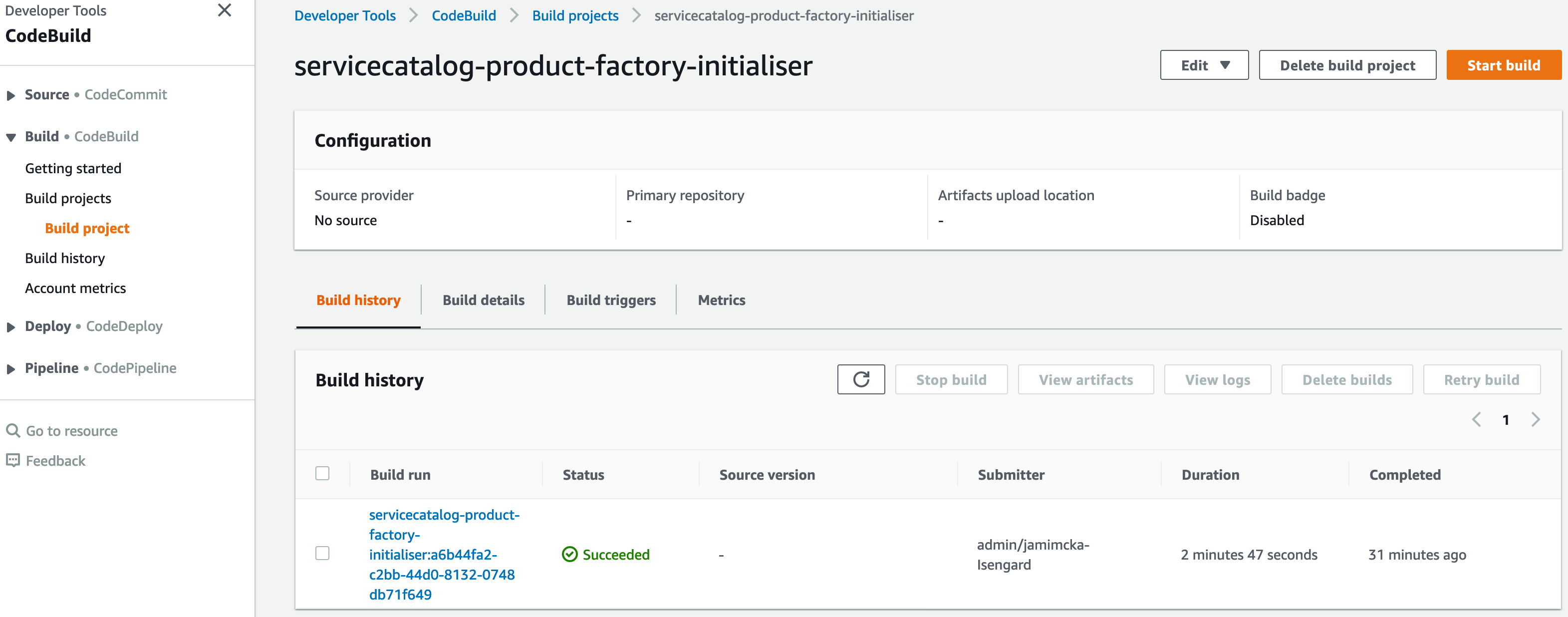Click the green Succeeded status icon
This screenshot has width=1568, height=617.
click(569, 554)
